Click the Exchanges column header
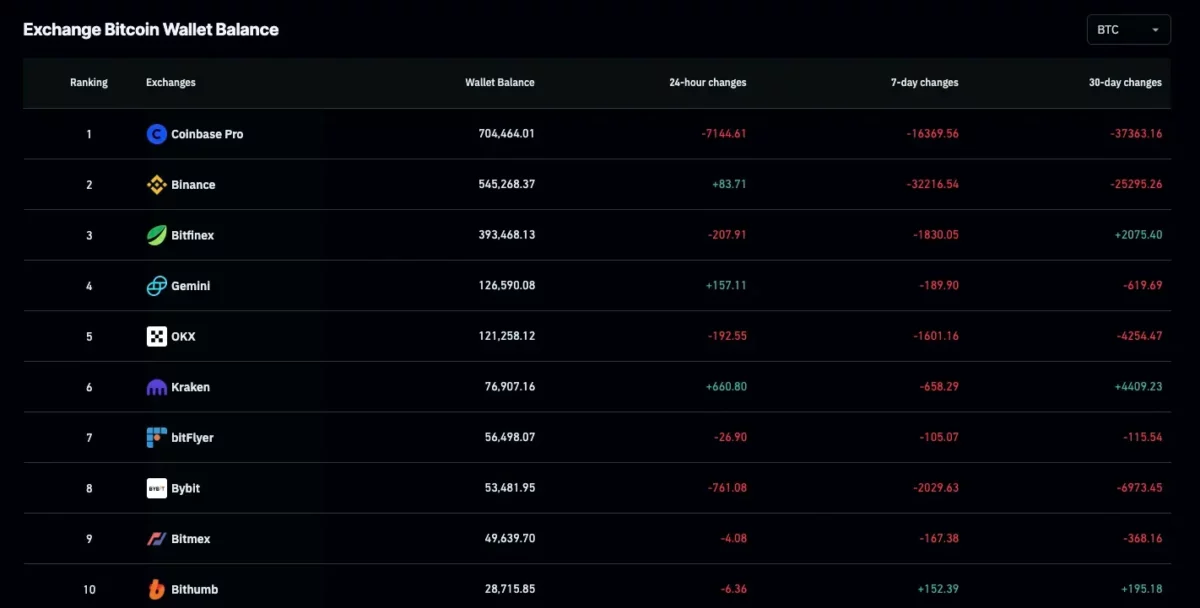1200x608 pixels. tap(171, 83)
